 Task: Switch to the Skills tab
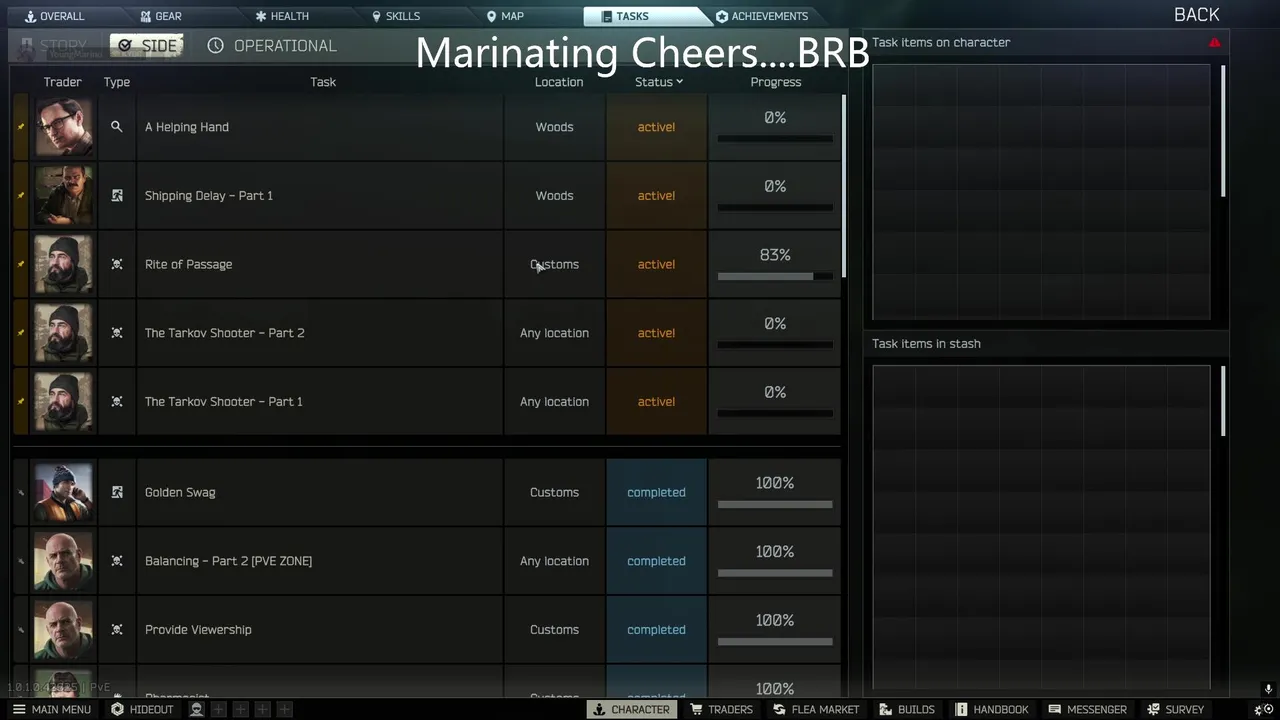[395, 16]
